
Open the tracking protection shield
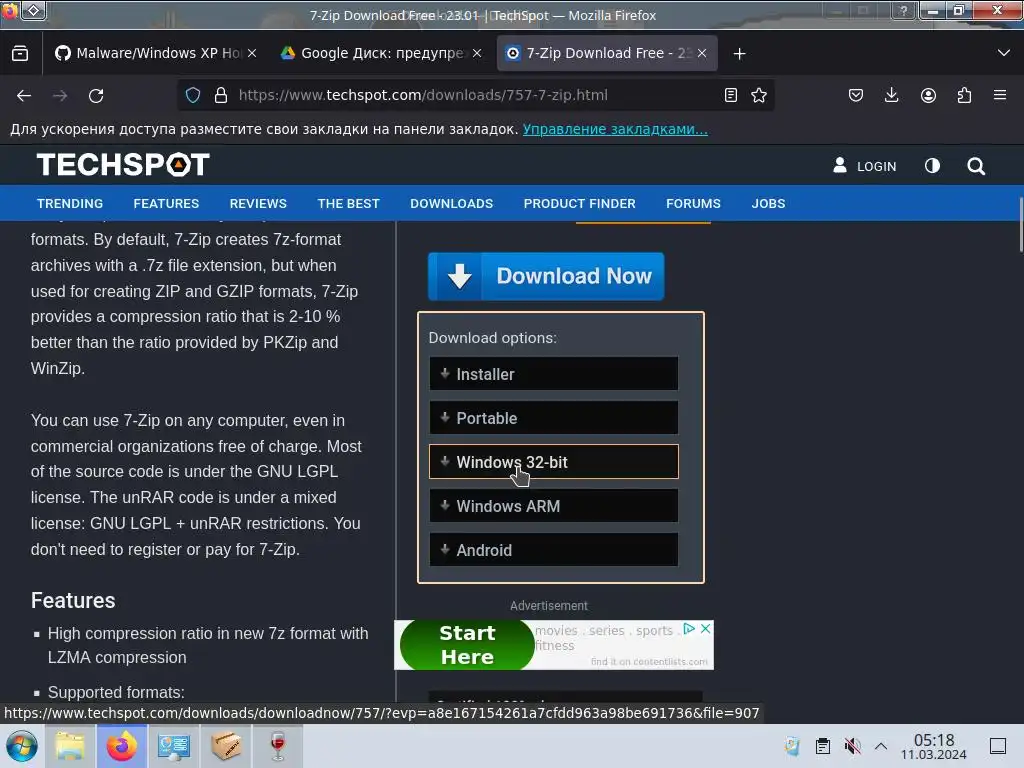[x=193, y=95]
